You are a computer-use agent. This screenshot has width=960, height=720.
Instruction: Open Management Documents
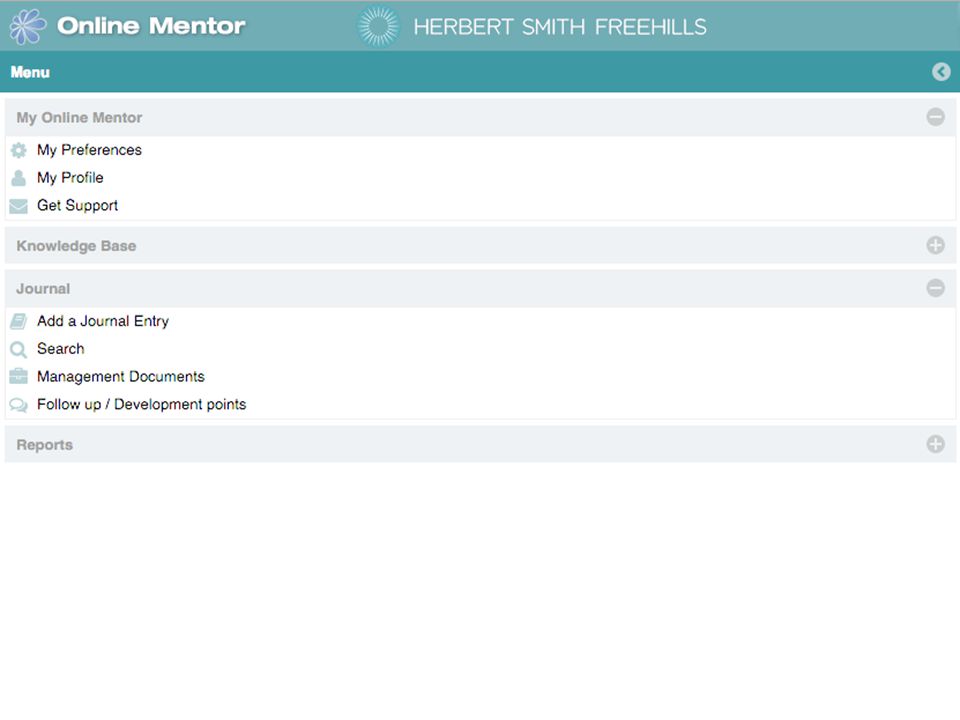pos(121,377)
